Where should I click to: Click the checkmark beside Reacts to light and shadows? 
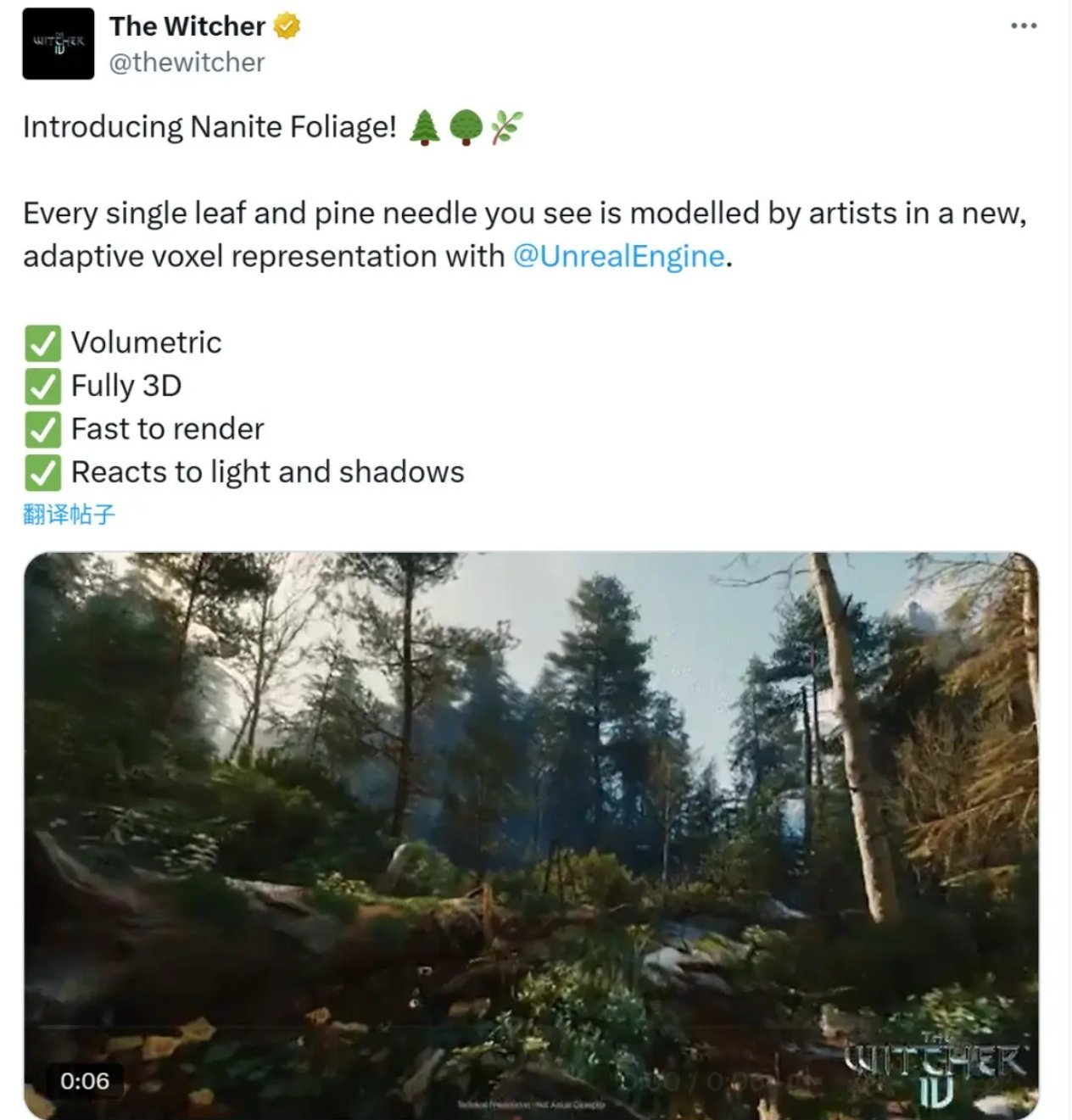coord(42,473)
